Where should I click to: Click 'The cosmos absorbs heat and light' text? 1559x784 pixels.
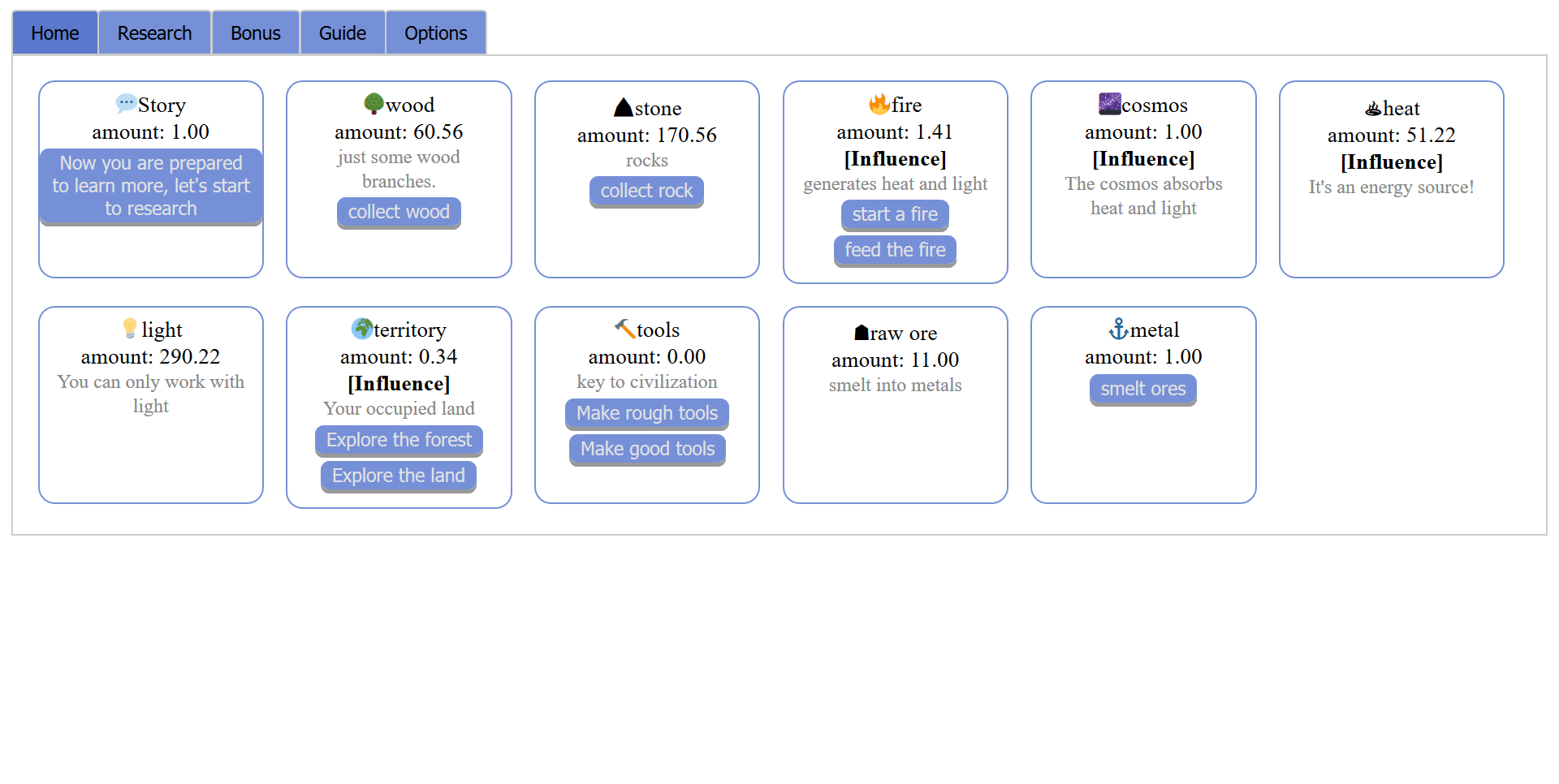1143,196
